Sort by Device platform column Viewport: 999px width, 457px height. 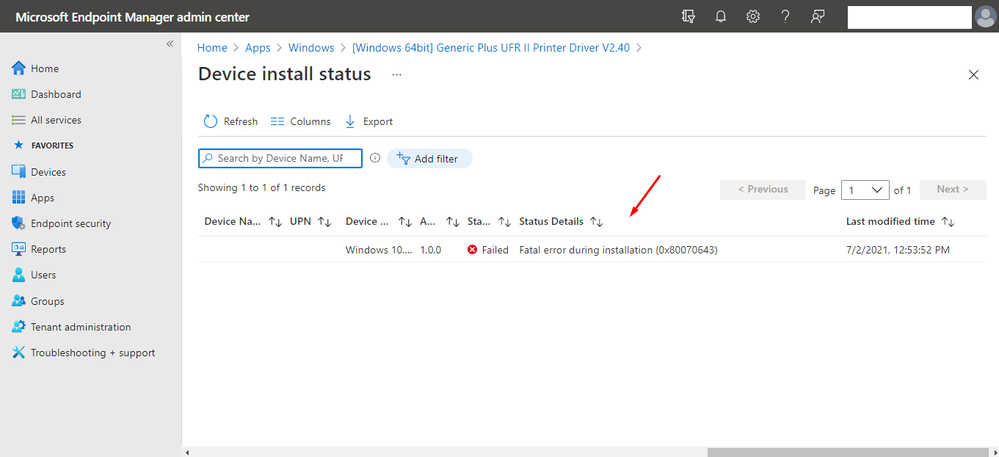pos(378,222)
